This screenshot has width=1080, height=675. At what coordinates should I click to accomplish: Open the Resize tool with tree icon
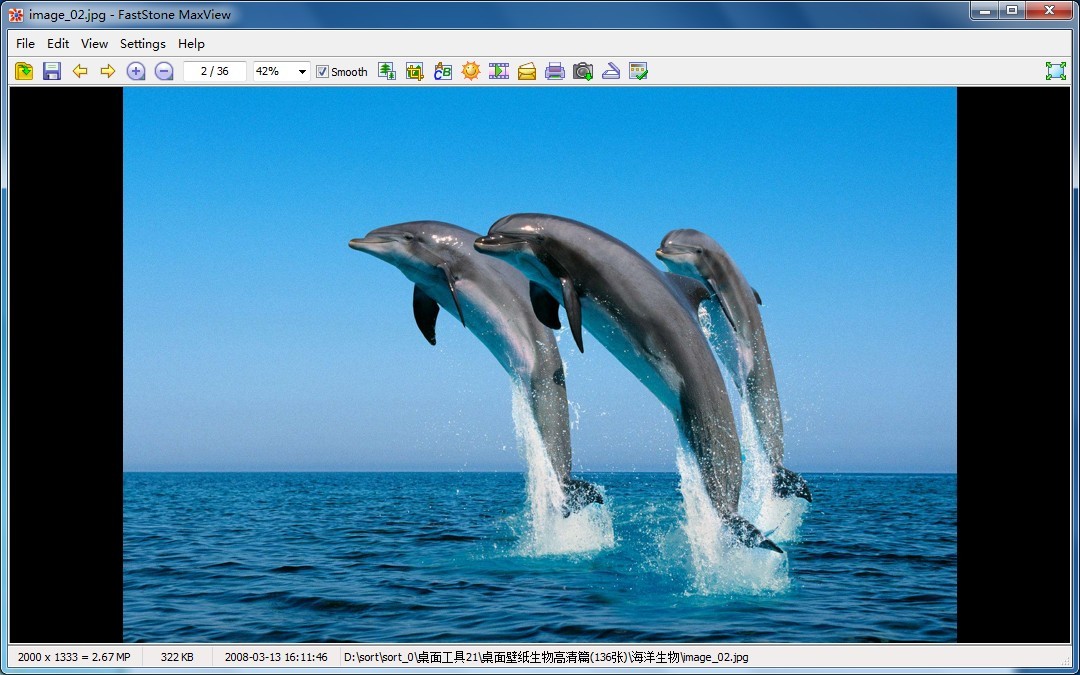387,71
